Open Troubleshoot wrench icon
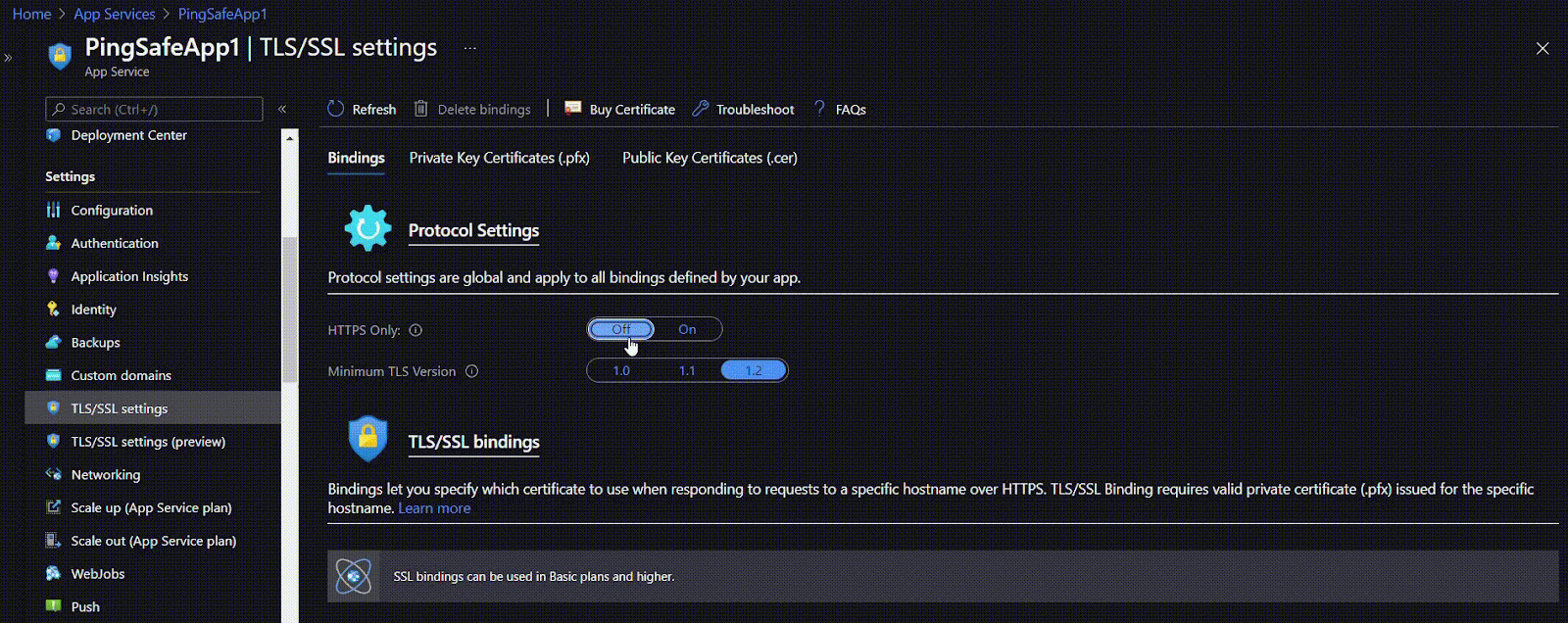 click(700, 109)
